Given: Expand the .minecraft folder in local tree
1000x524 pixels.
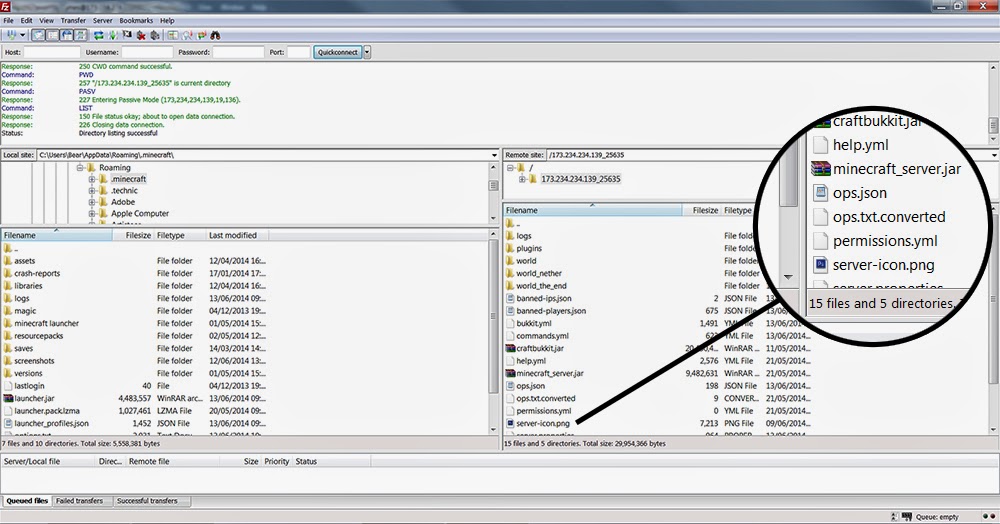Looking at the screenshot, I should tap(92, 179).
